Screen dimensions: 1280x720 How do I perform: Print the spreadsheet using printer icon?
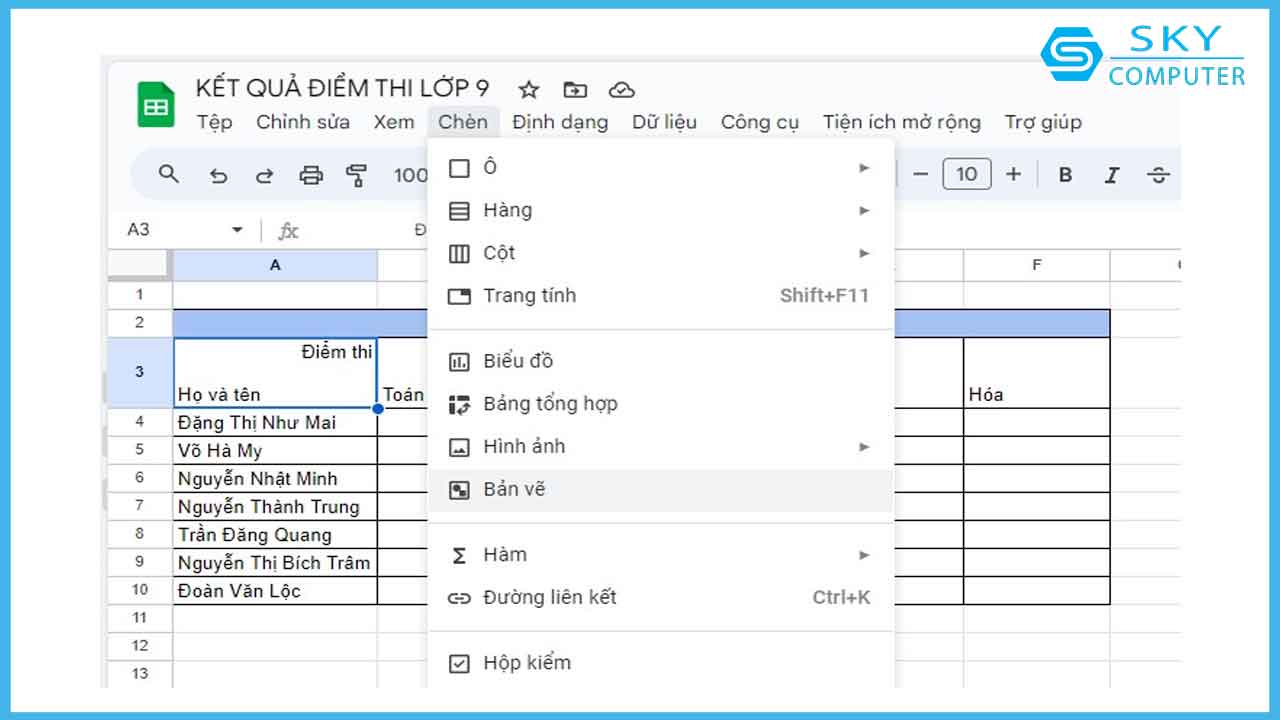pyautogui.click(x=311, y=176)
